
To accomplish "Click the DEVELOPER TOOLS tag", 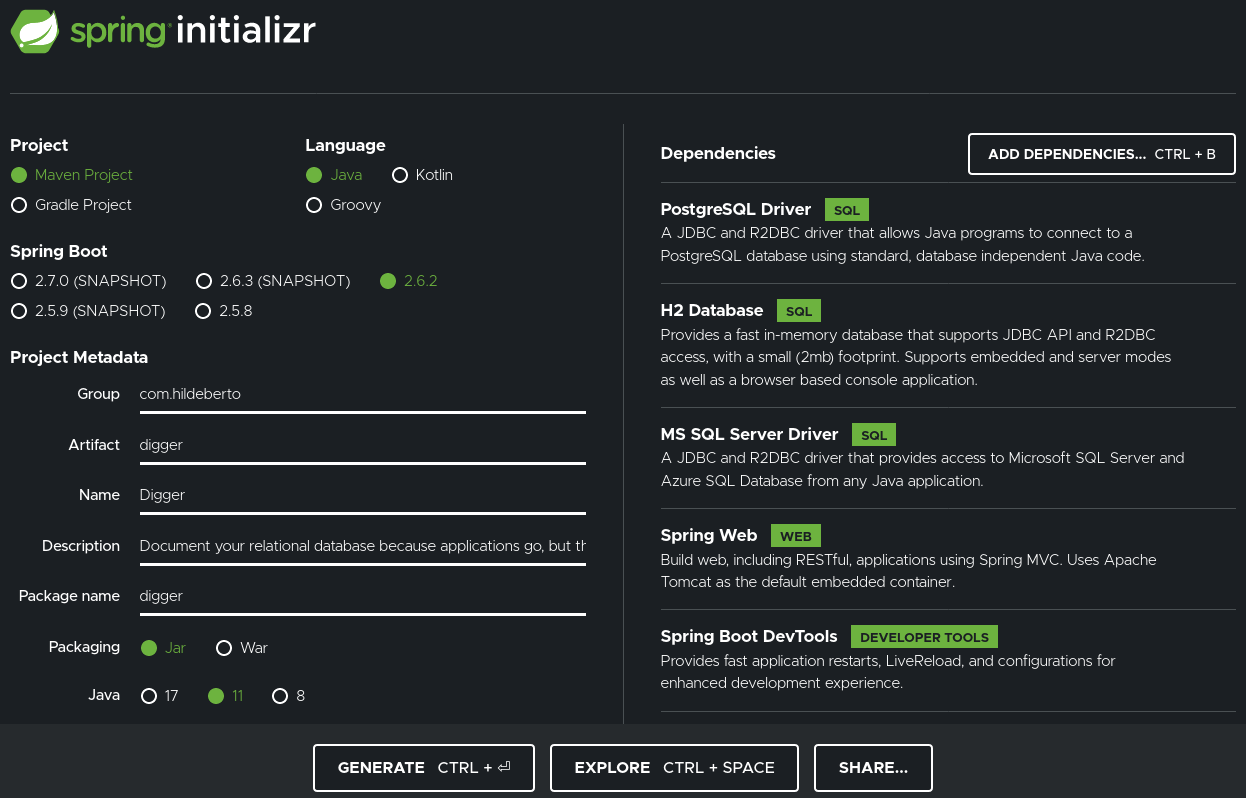I will (x=924, y=637).
